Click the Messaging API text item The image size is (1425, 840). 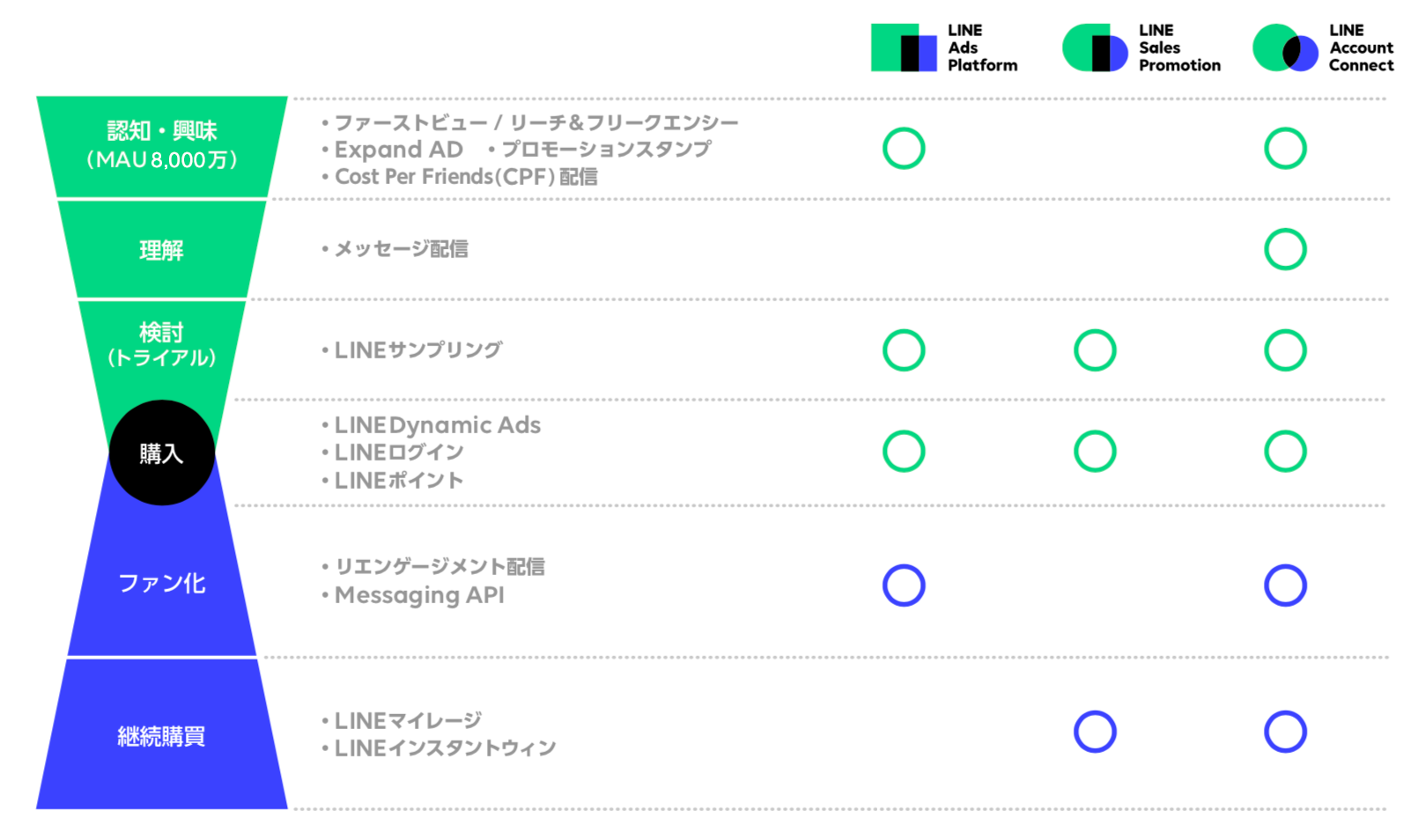(419, 595)
